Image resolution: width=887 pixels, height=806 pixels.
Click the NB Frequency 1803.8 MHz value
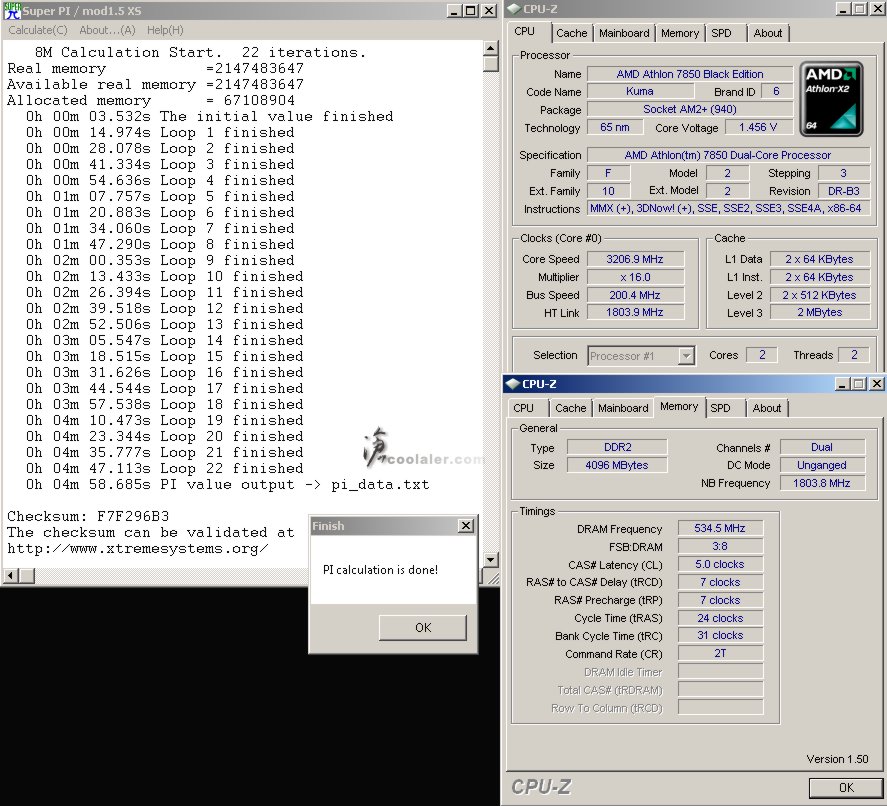point(821,483)
